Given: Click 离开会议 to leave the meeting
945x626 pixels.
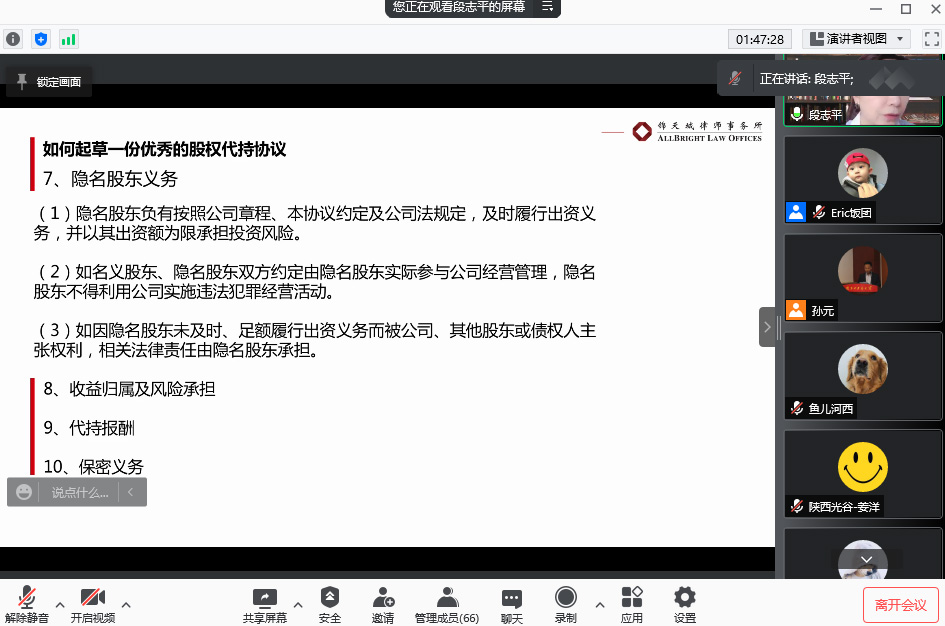Looking at the screenshot, I should click(901, 605).
